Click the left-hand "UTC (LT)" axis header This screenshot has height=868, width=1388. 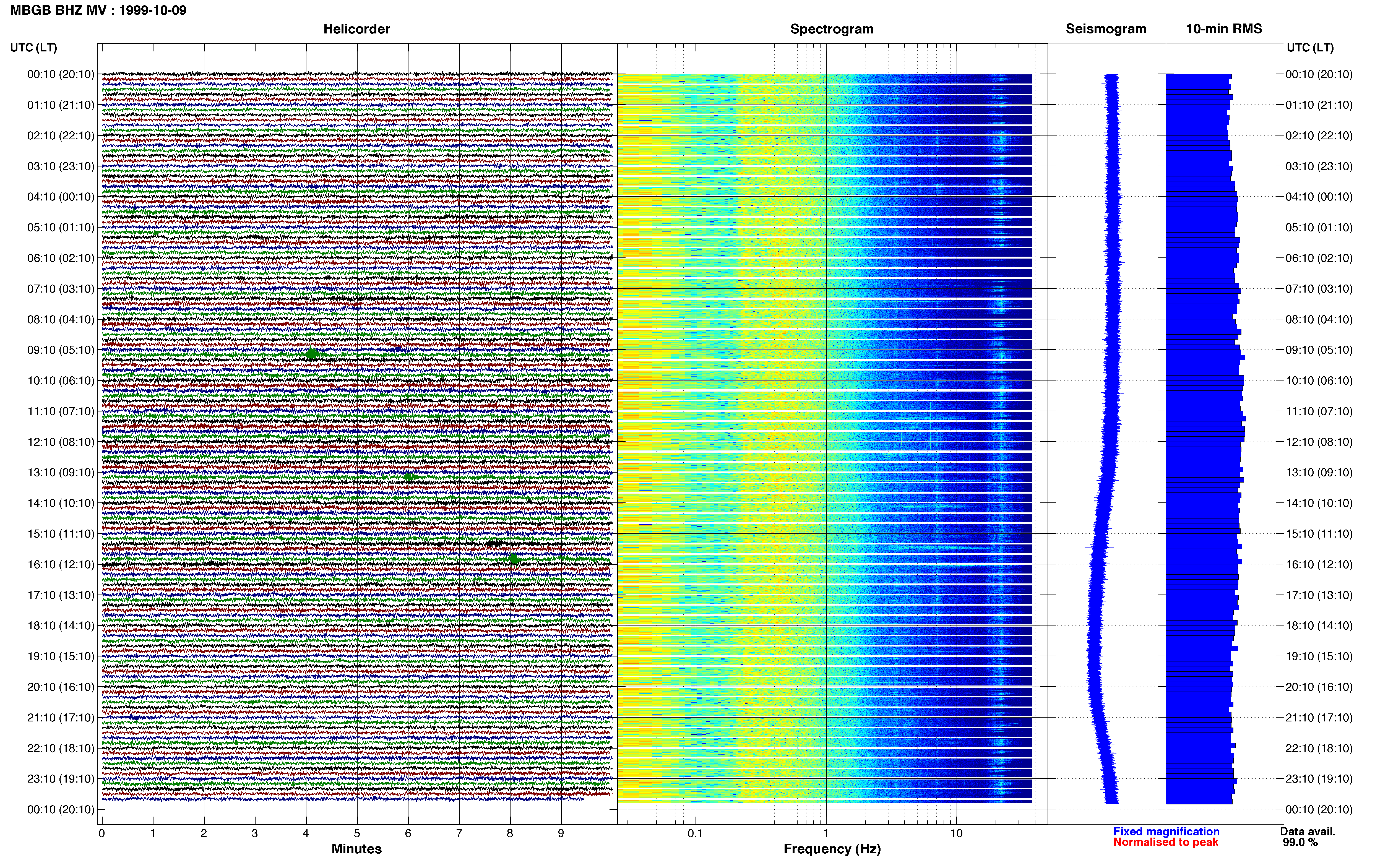coord(34,47)
